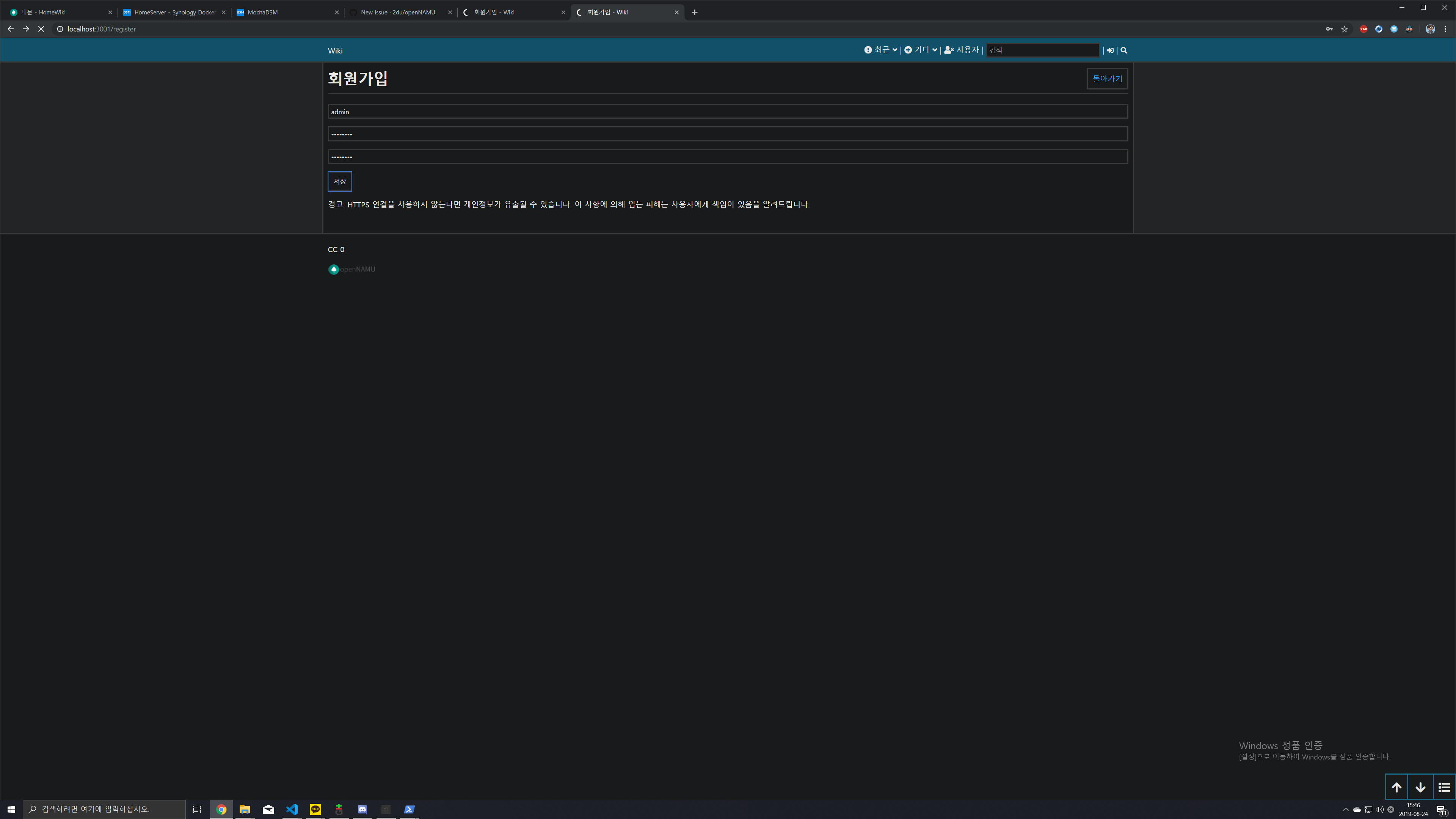The width and height of the screenshot is (1456, 819).
Task: View site information icon in address bar
Action: pos(60,29)
